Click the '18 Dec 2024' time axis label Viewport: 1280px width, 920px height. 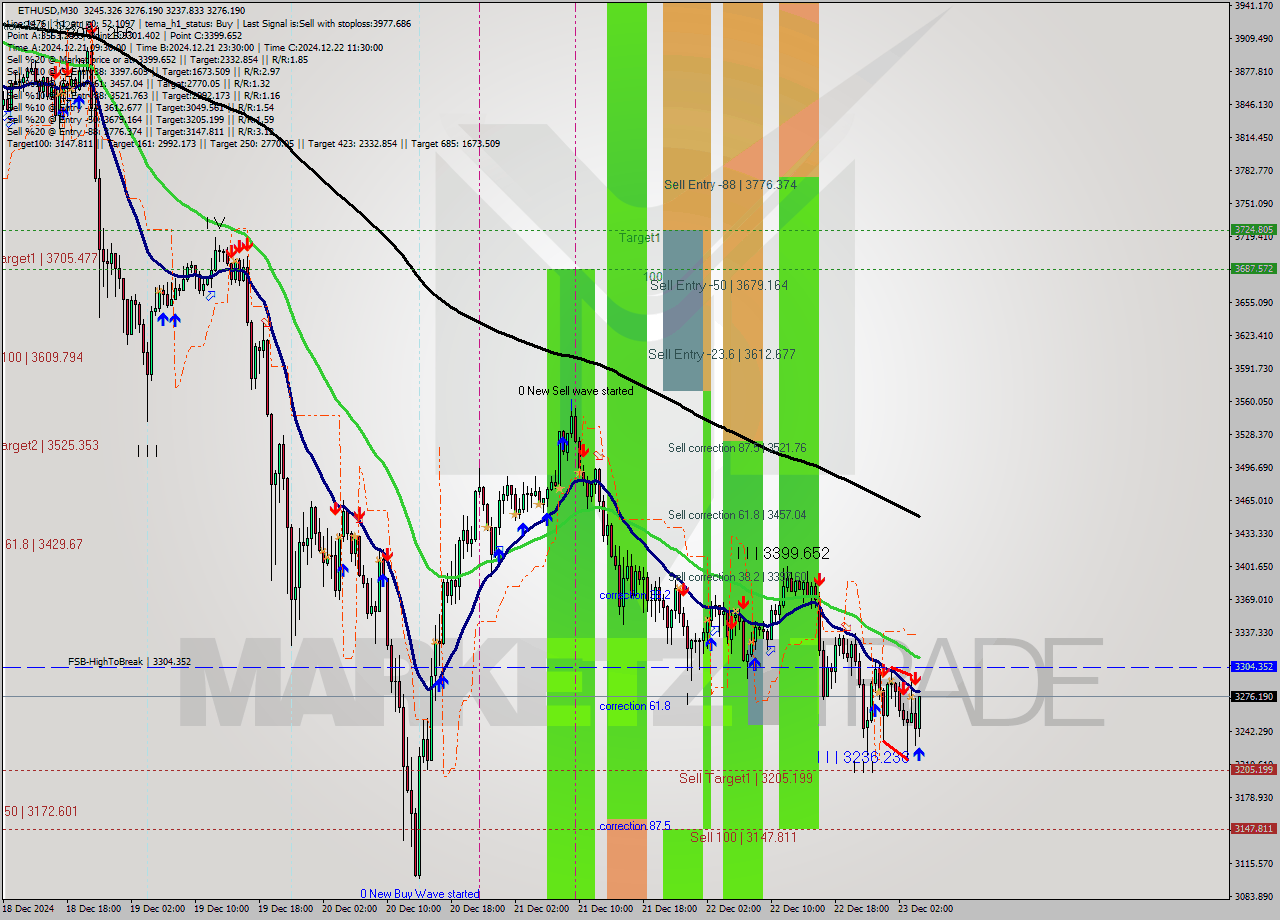(x=29, y=909)
